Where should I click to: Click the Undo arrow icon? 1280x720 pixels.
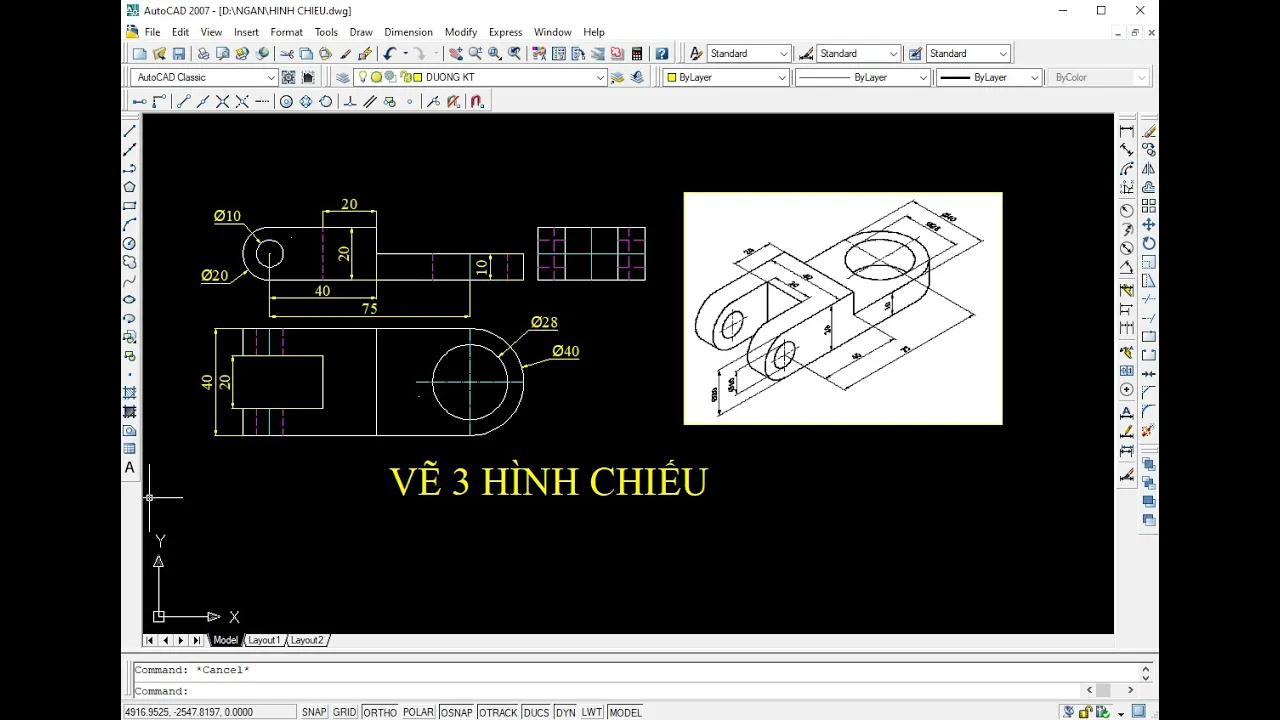tap(389, 54)
